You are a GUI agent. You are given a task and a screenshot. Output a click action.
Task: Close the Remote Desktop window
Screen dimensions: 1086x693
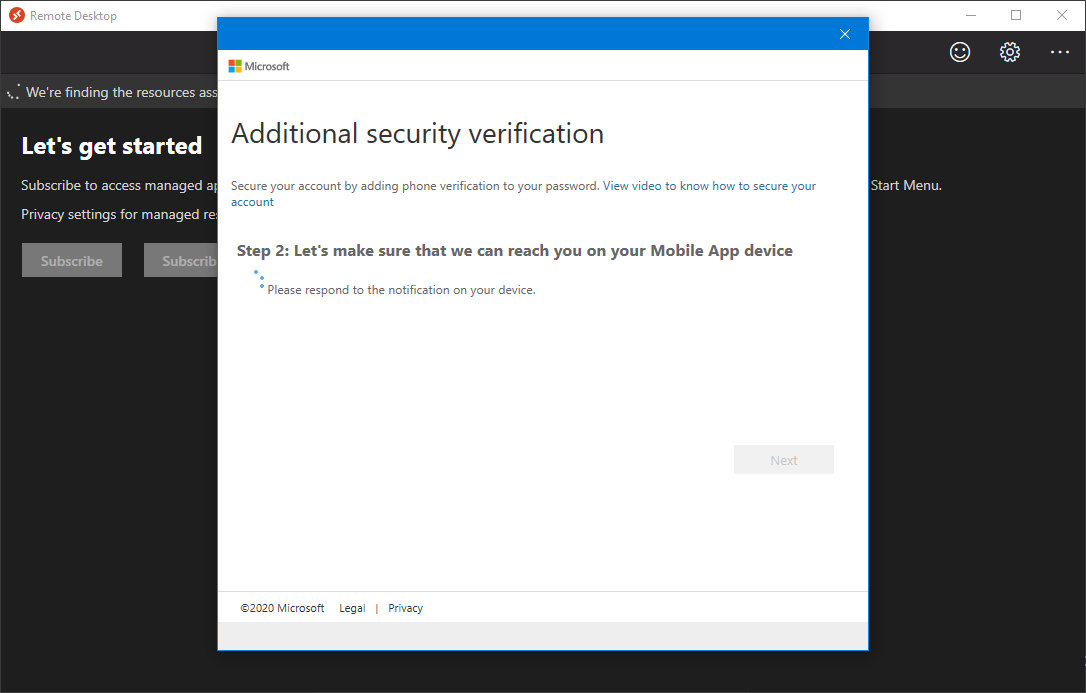[1062, 15]
